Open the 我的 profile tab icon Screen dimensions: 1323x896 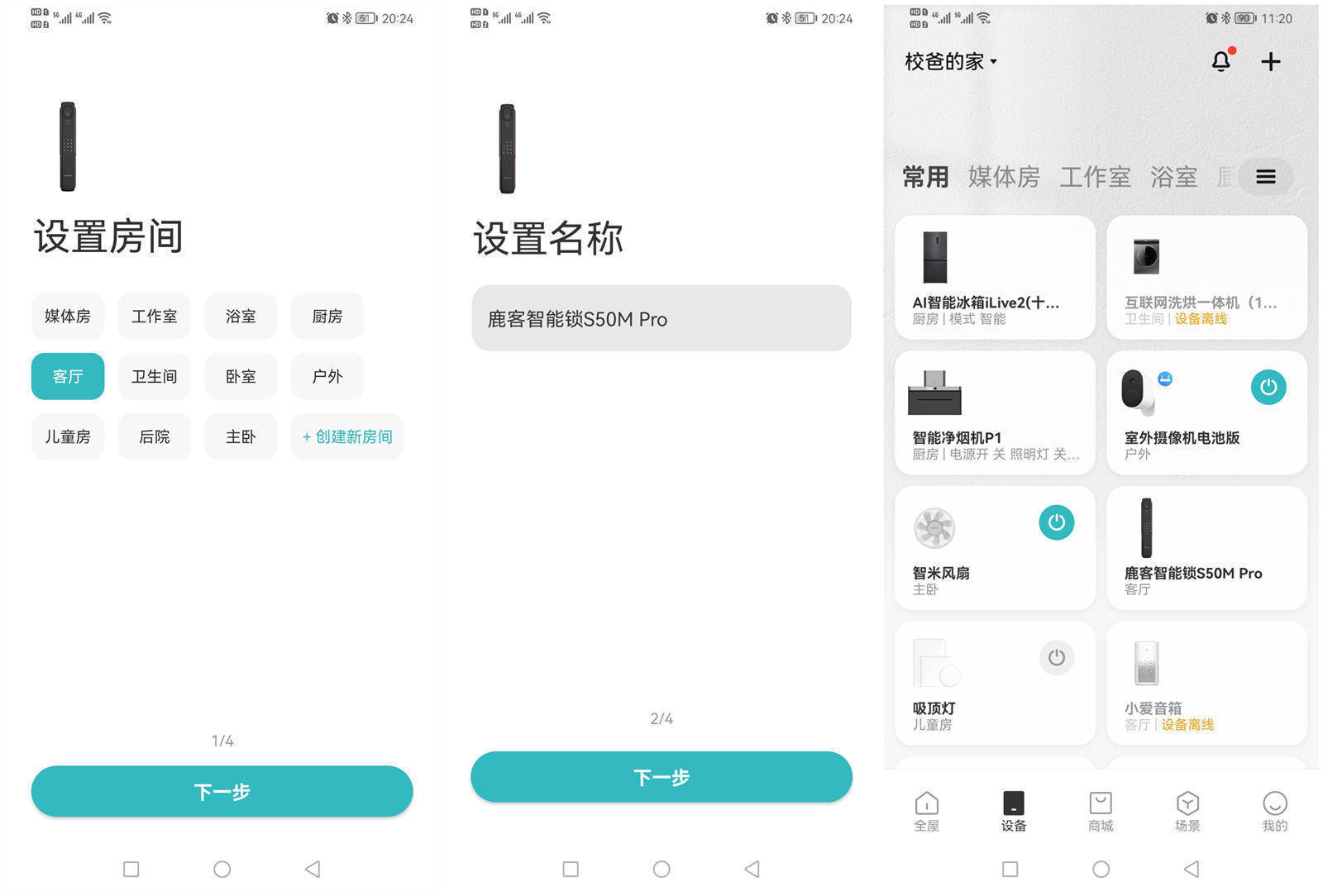pos(1275,803)
